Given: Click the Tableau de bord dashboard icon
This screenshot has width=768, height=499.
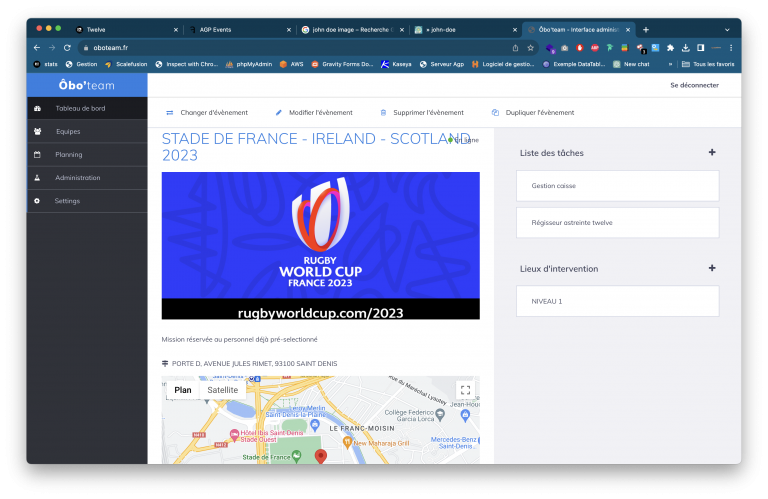Looking at the screenshot, I should tap(37, 108).
